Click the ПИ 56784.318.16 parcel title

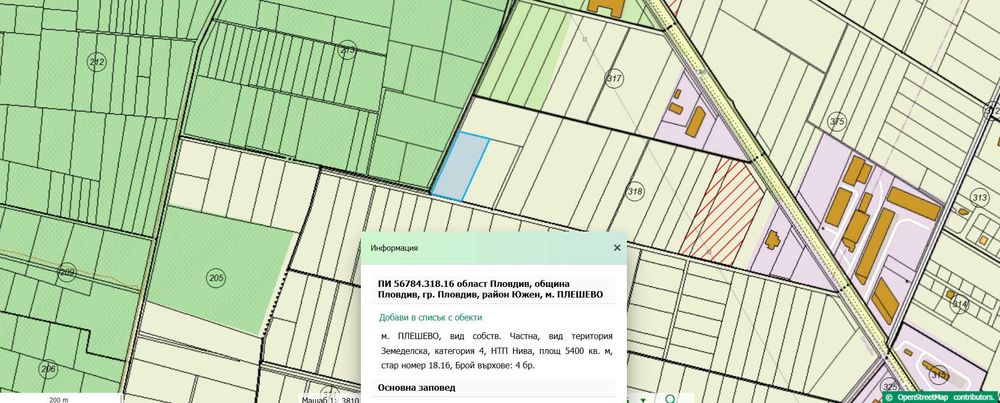(490, 289)
